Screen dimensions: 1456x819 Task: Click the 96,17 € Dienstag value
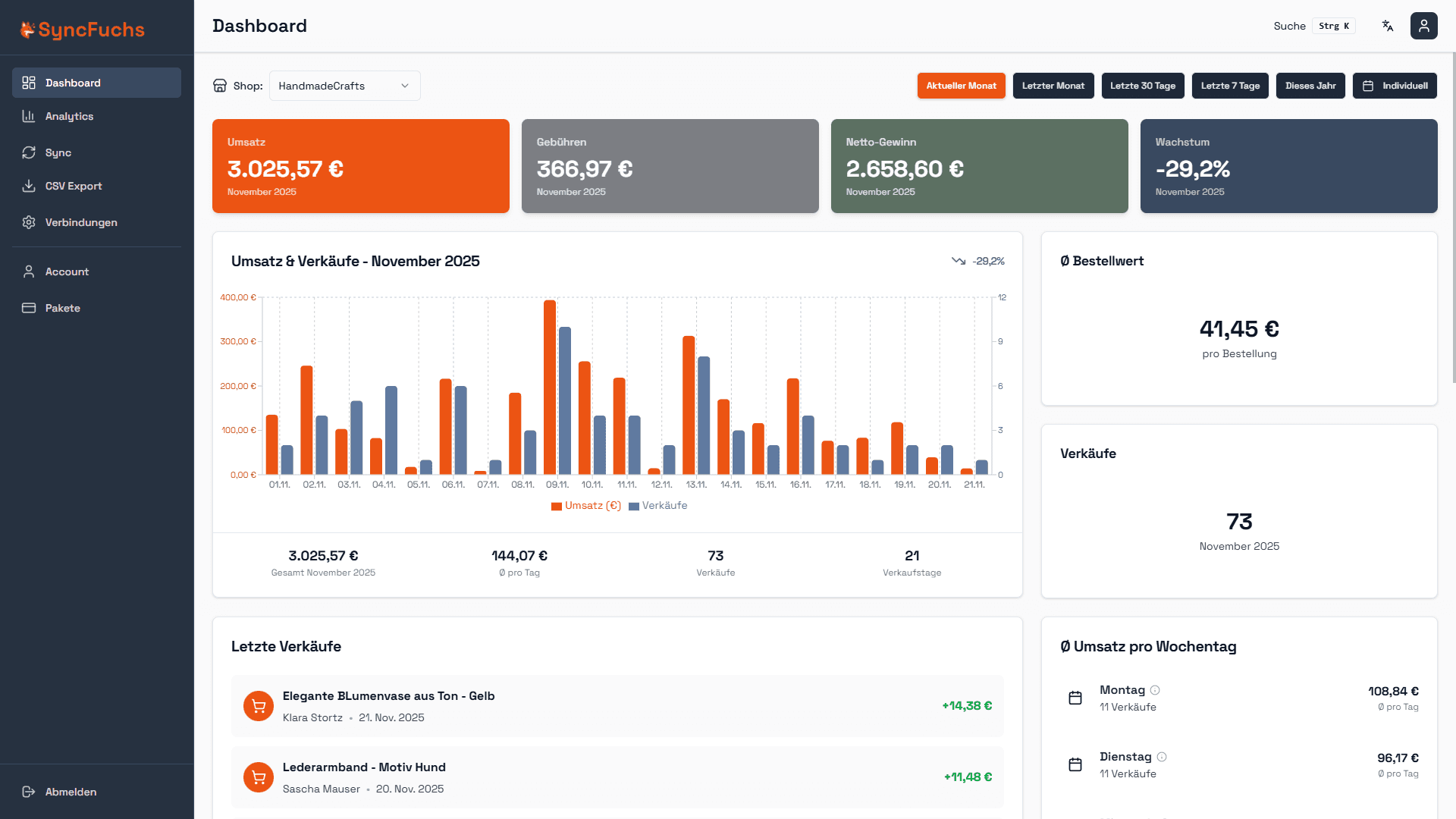click(1398, 758)
